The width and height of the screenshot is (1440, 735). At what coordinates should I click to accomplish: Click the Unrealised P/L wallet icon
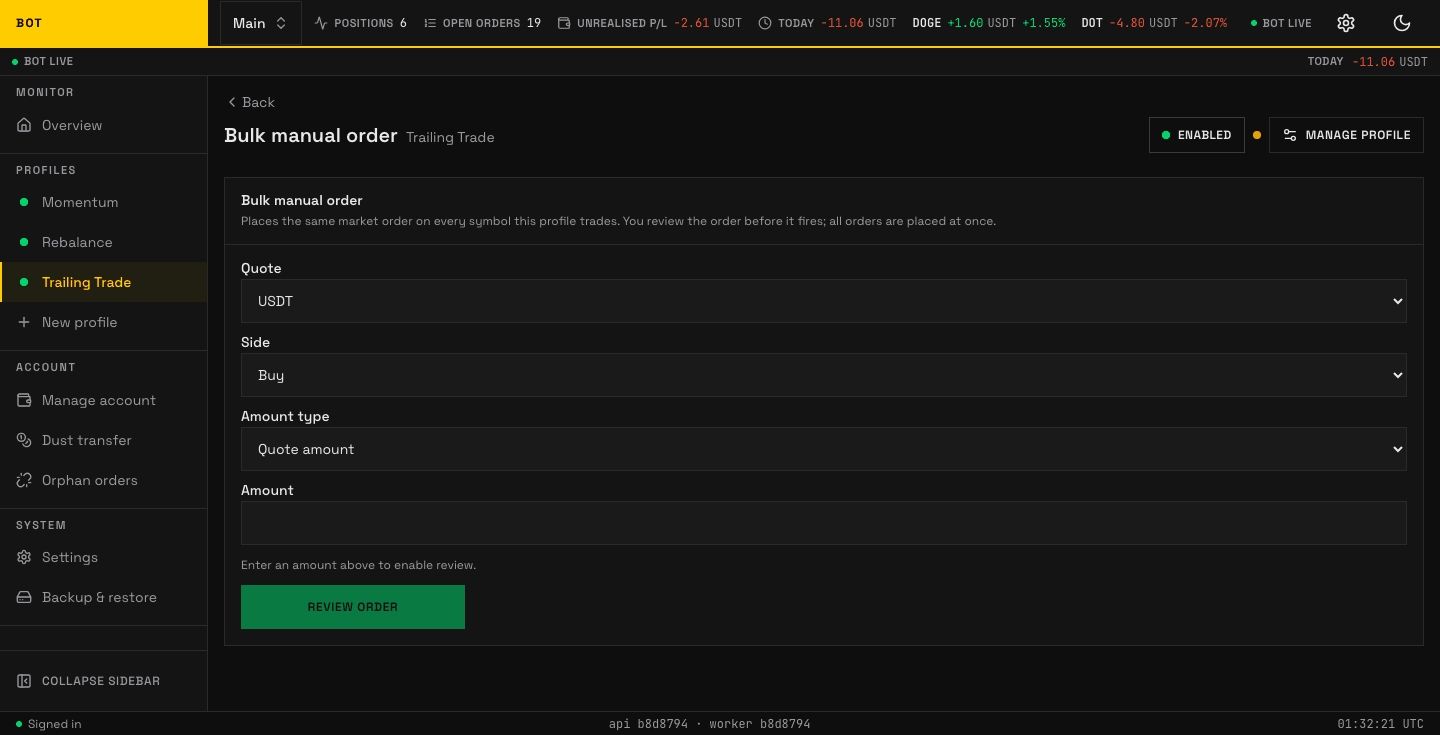(x=564, y=23)
